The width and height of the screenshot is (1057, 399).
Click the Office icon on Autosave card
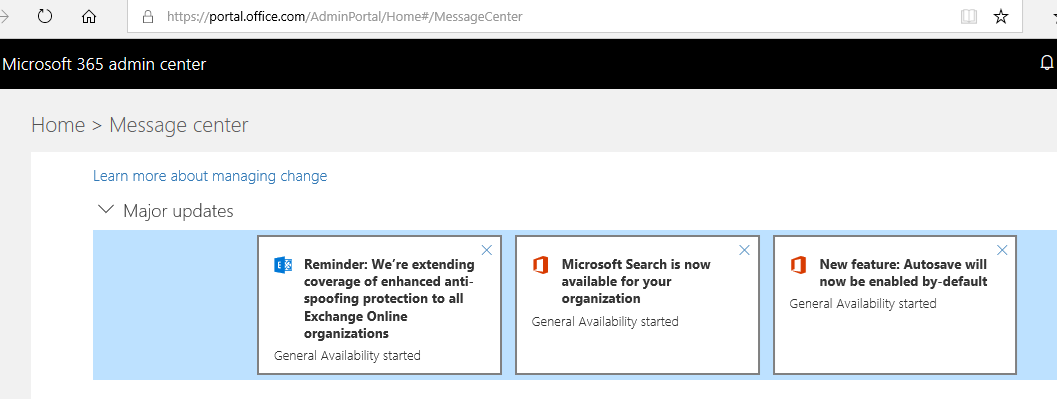click(x=798, y=265)
